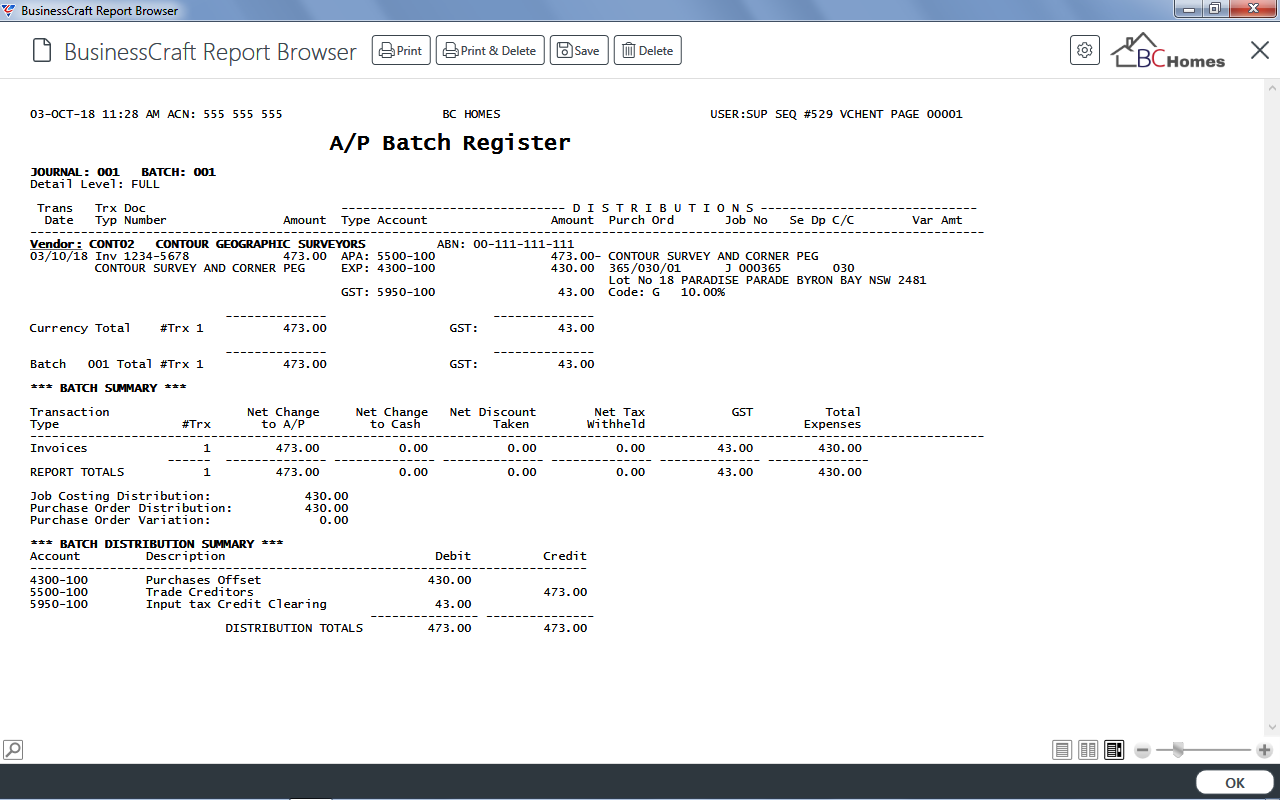This screenshot has height=800, width=1280.
Task: Open search with the magnifier icon at bottom left
Action: click(13, 749)
